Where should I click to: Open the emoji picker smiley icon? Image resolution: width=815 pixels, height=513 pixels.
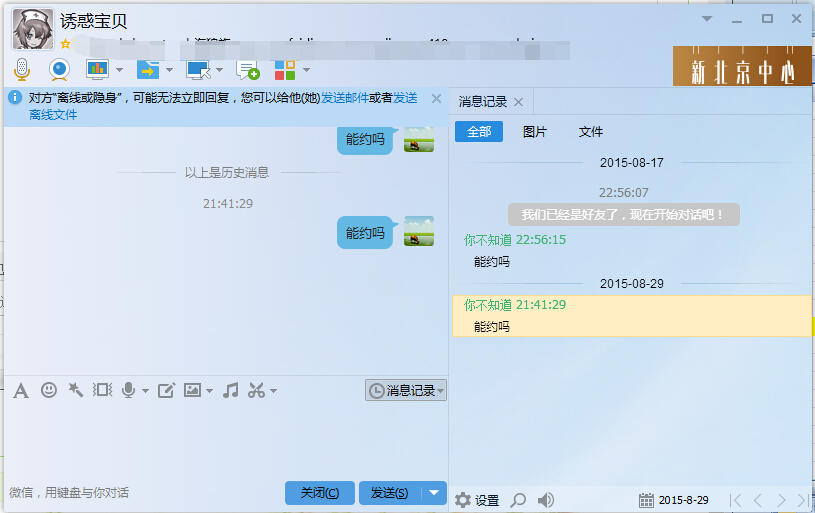[48, 390]
